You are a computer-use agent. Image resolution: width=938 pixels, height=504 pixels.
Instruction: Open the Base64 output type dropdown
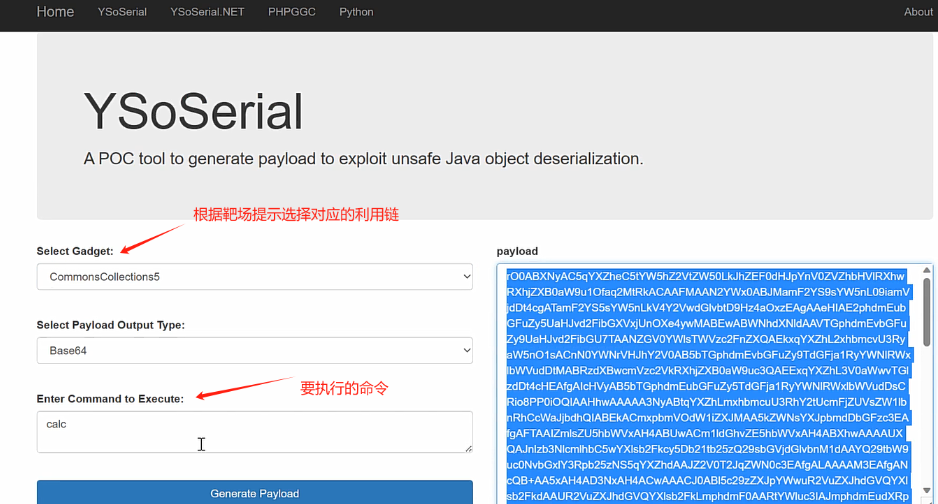click(254, 351)
